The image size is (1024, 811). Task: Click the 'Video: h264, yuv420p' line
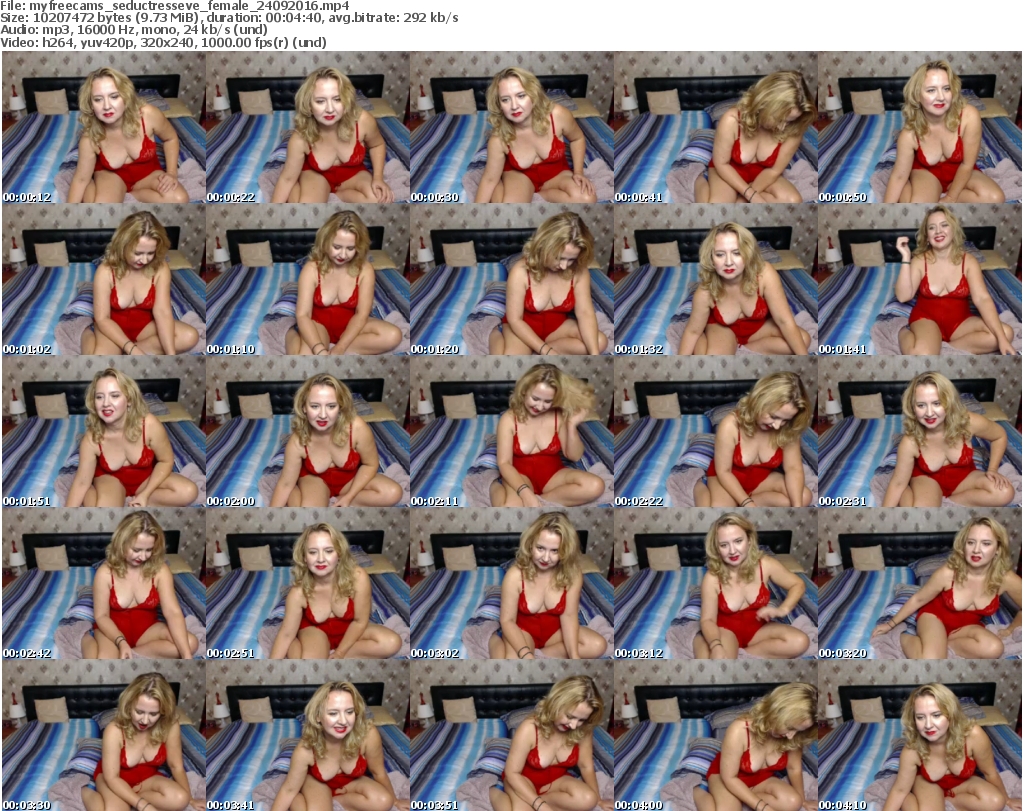[x=163, y=42]
